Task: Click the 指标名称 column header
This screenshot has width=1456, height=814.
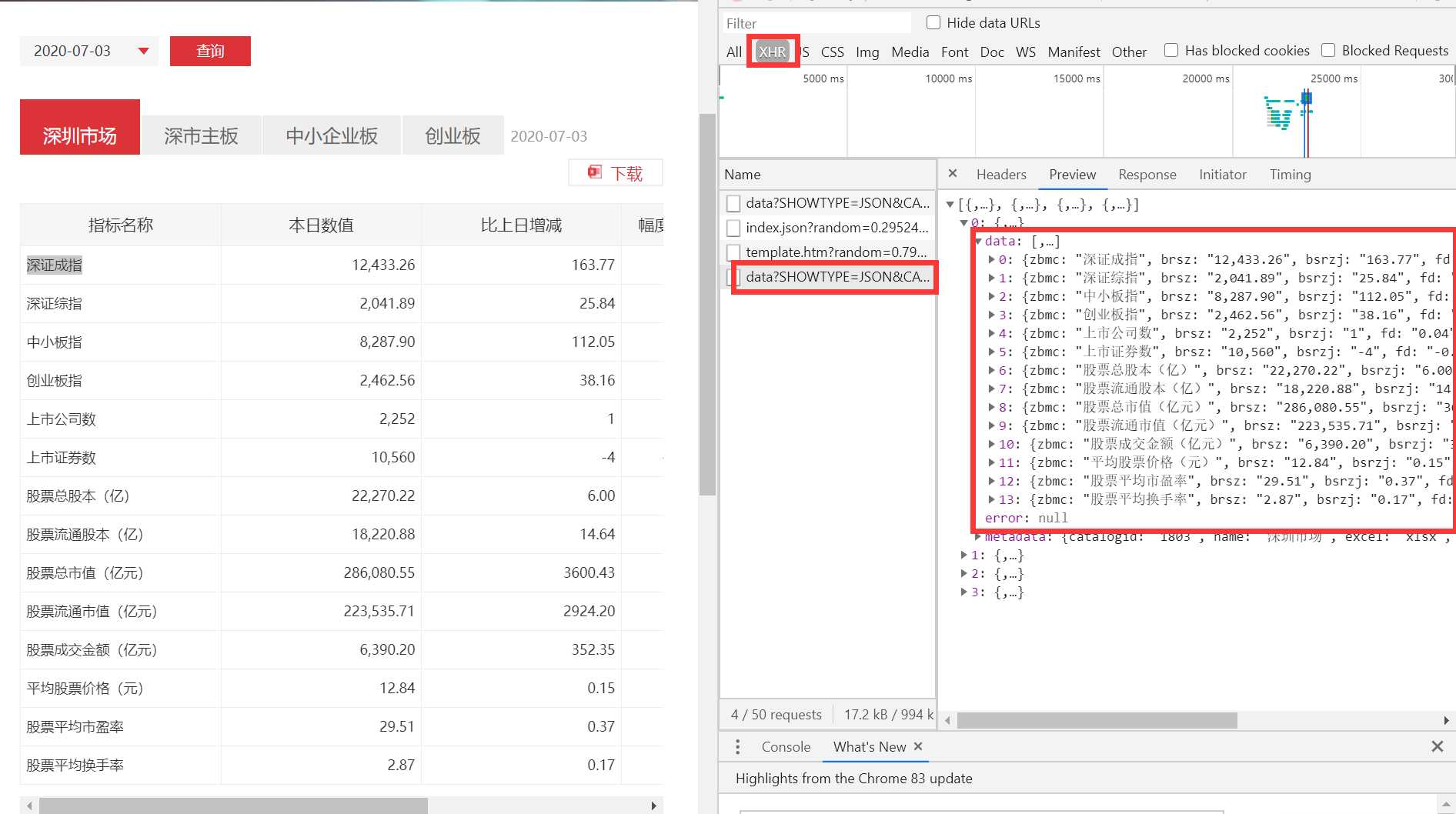Action: 121,225
